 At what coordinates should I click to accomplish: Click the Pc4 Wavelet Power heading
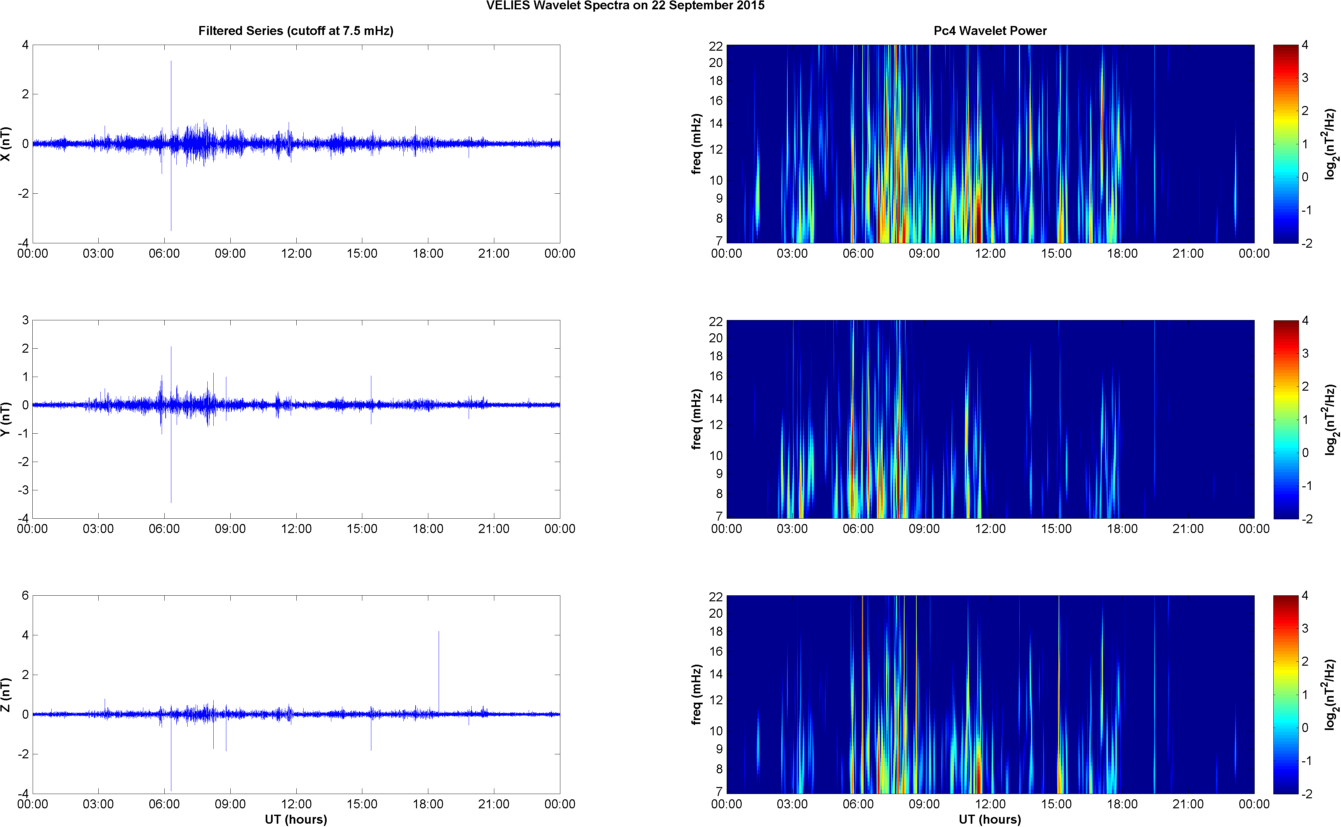point(990,31)
